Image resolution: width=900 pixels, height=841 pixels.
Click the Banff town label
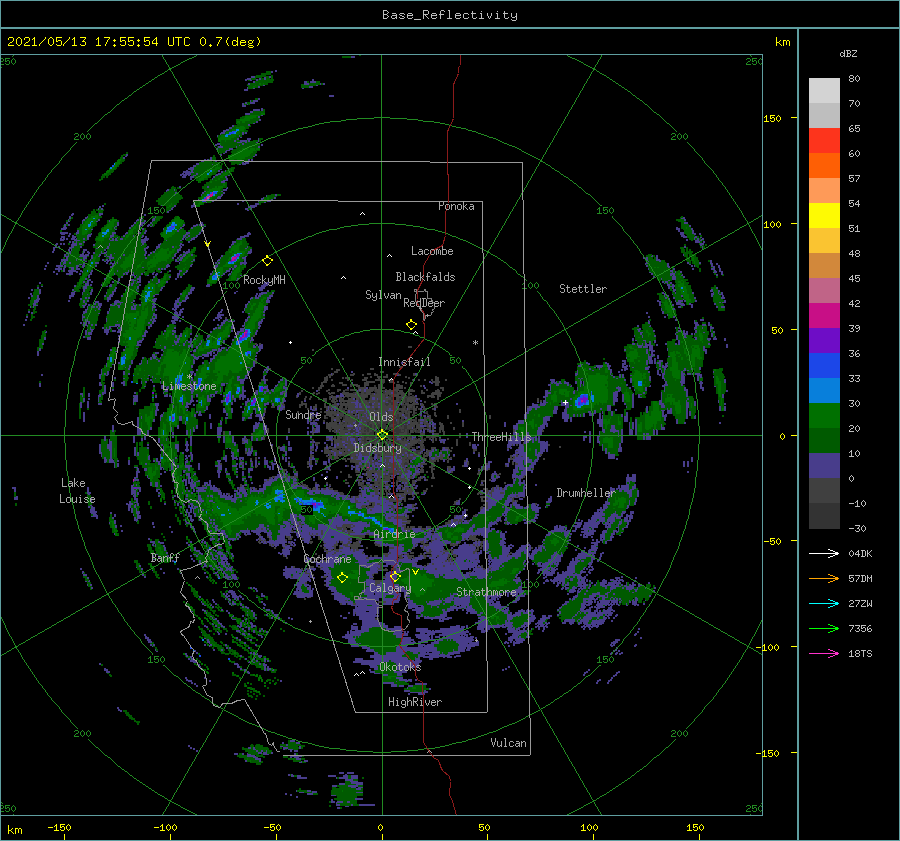165,557
